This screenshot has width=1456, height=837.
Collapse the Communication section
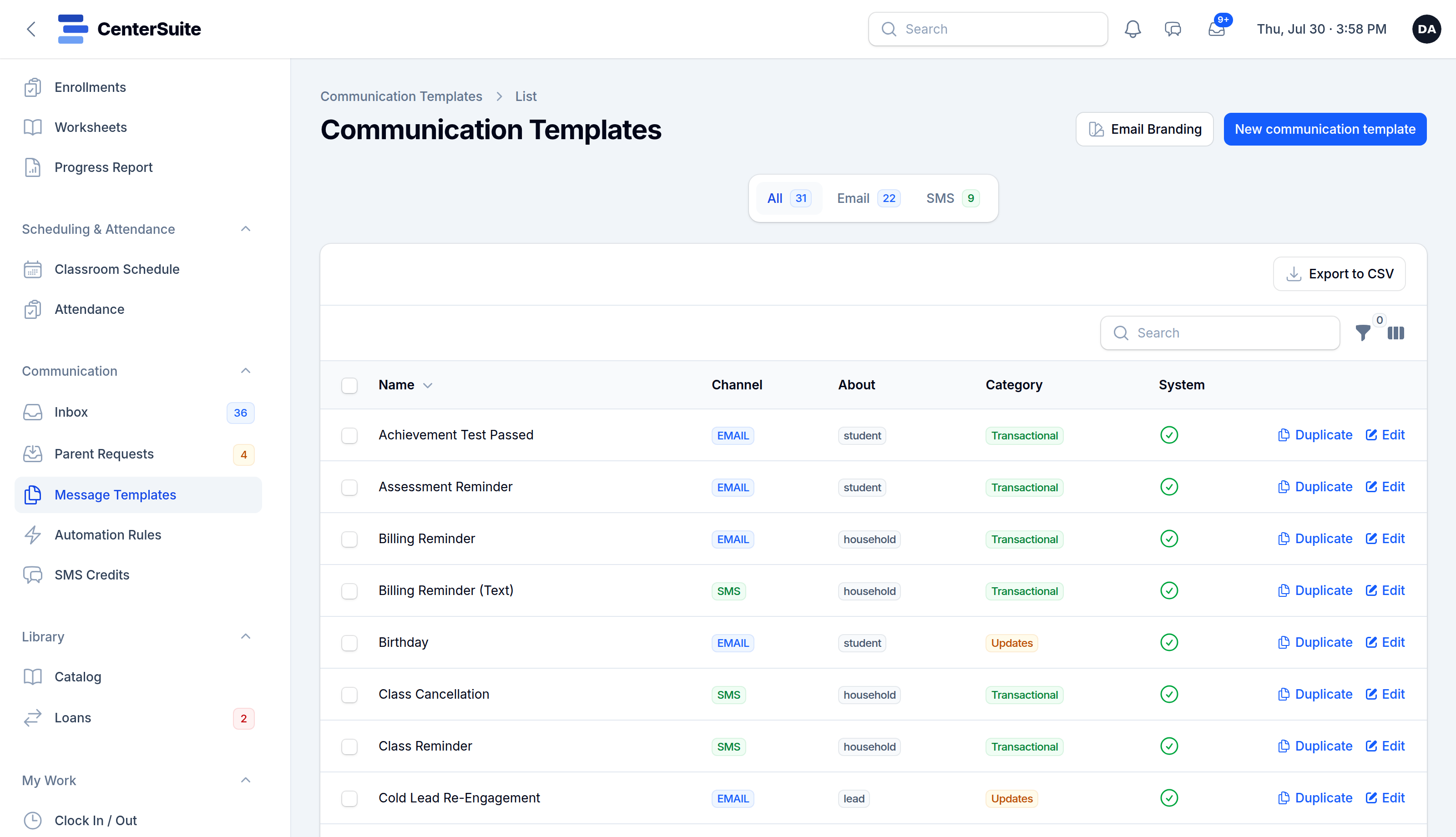tap(245, 371)
